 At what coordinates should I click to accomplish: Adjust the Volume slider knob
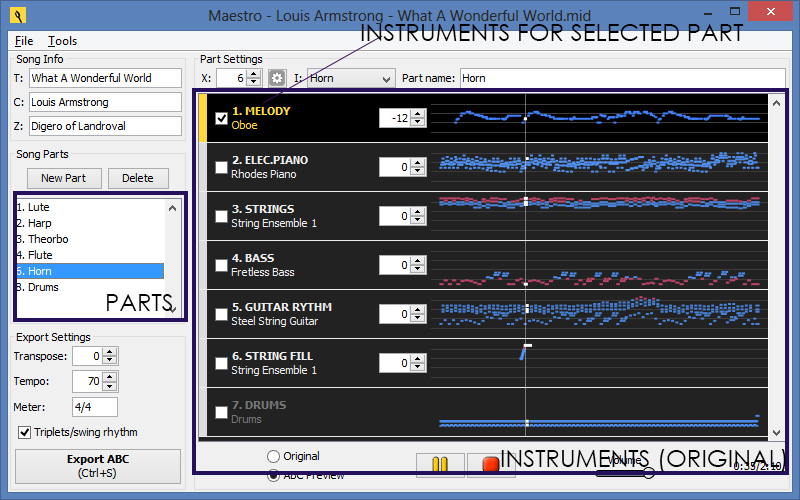(x=648, y=473)
